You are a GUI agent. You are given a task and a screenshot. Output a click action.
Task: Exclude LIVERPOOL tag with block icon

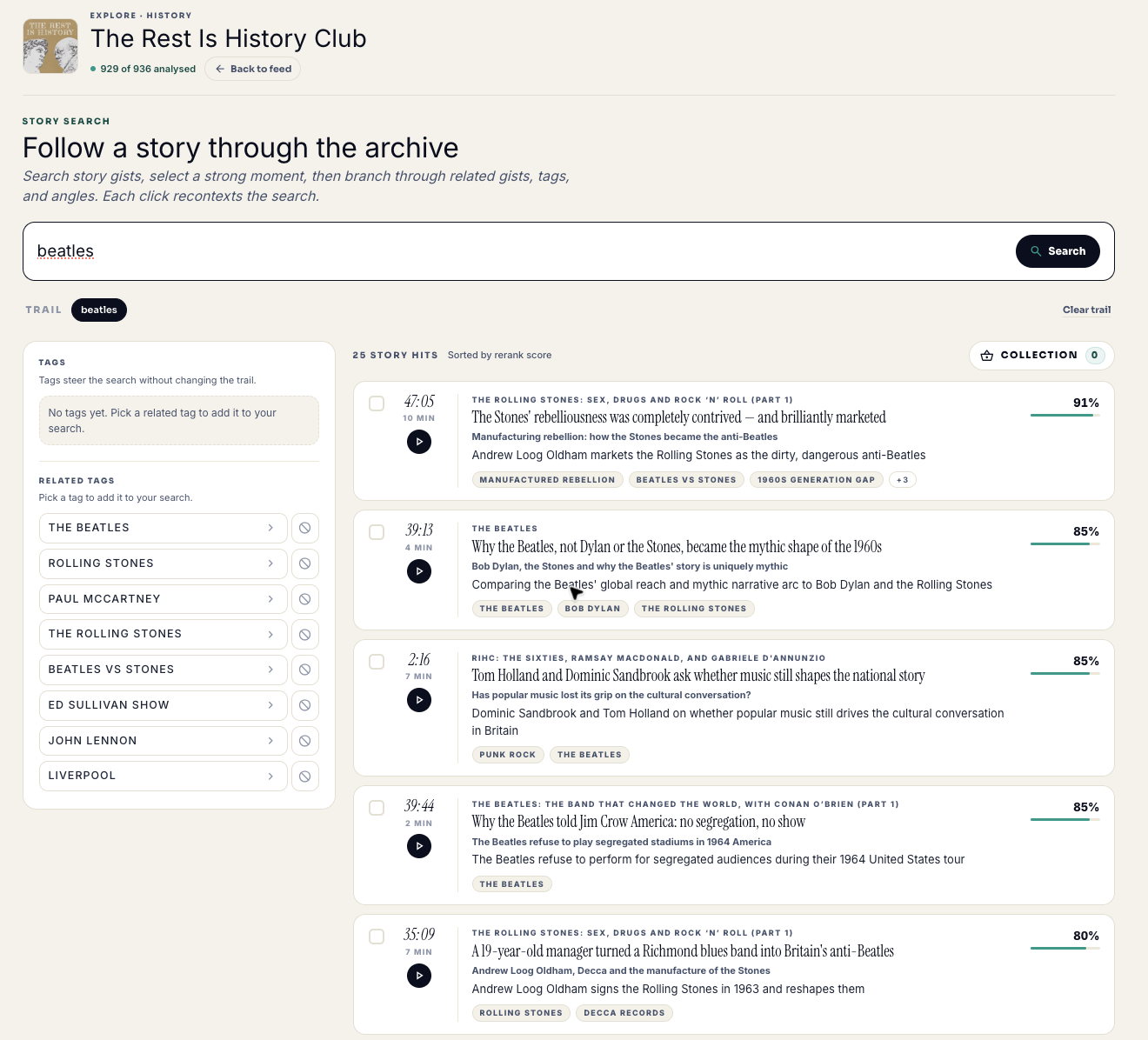click(x=305, y=776)
